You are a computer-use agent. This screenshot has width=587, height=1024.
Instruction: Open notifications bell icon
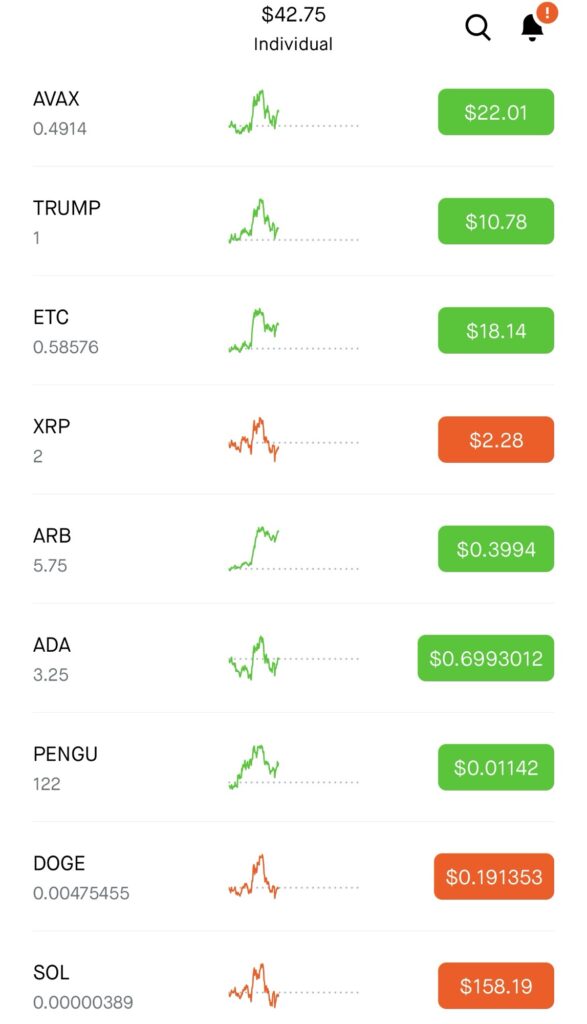(532, 27)
